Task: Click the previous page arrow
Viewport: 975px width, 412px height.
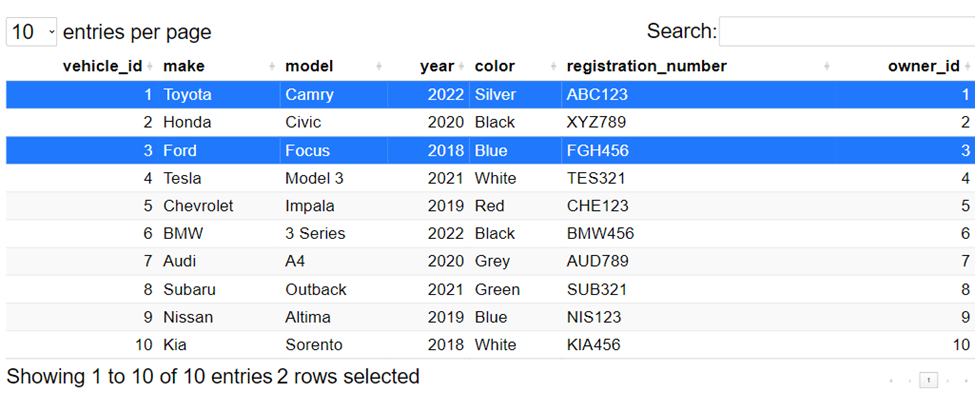Action: [908, 380]
